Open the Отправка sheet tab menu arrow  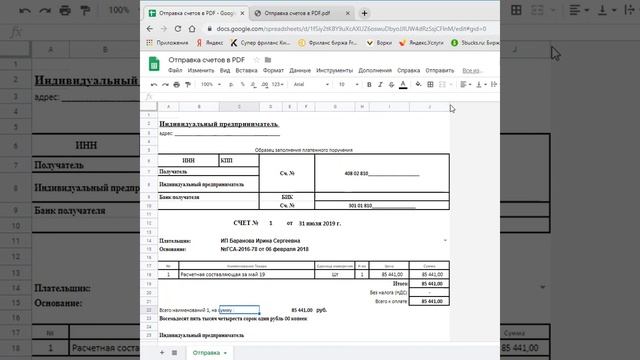click(225, 353)
